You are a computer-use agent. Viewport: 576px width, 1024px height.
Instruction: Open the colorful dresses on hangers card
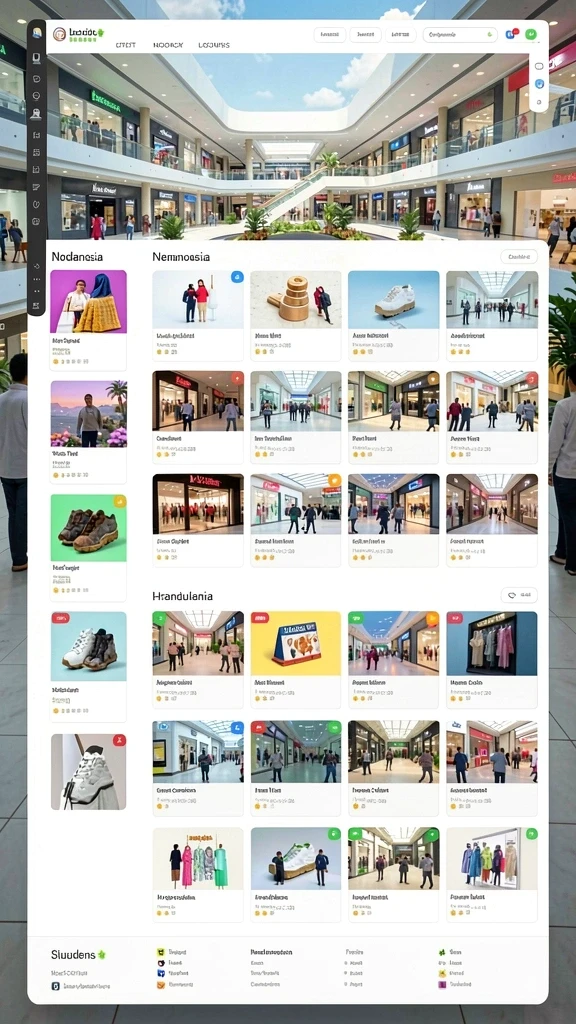[198, 875]
